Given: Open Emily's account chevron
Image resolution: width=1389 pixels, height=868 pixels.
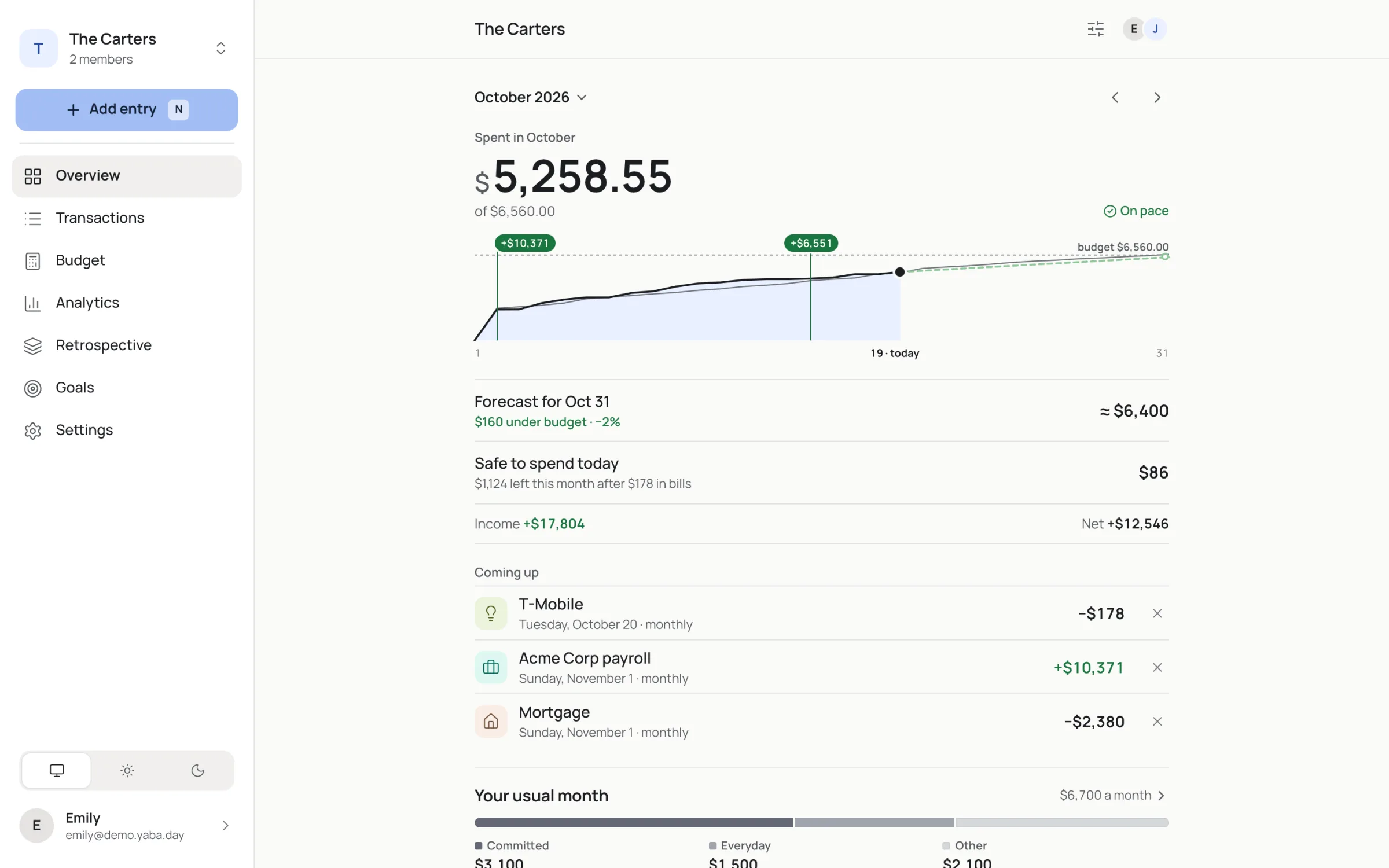Looking at the screenshot, I should click(x=226, y=825).
